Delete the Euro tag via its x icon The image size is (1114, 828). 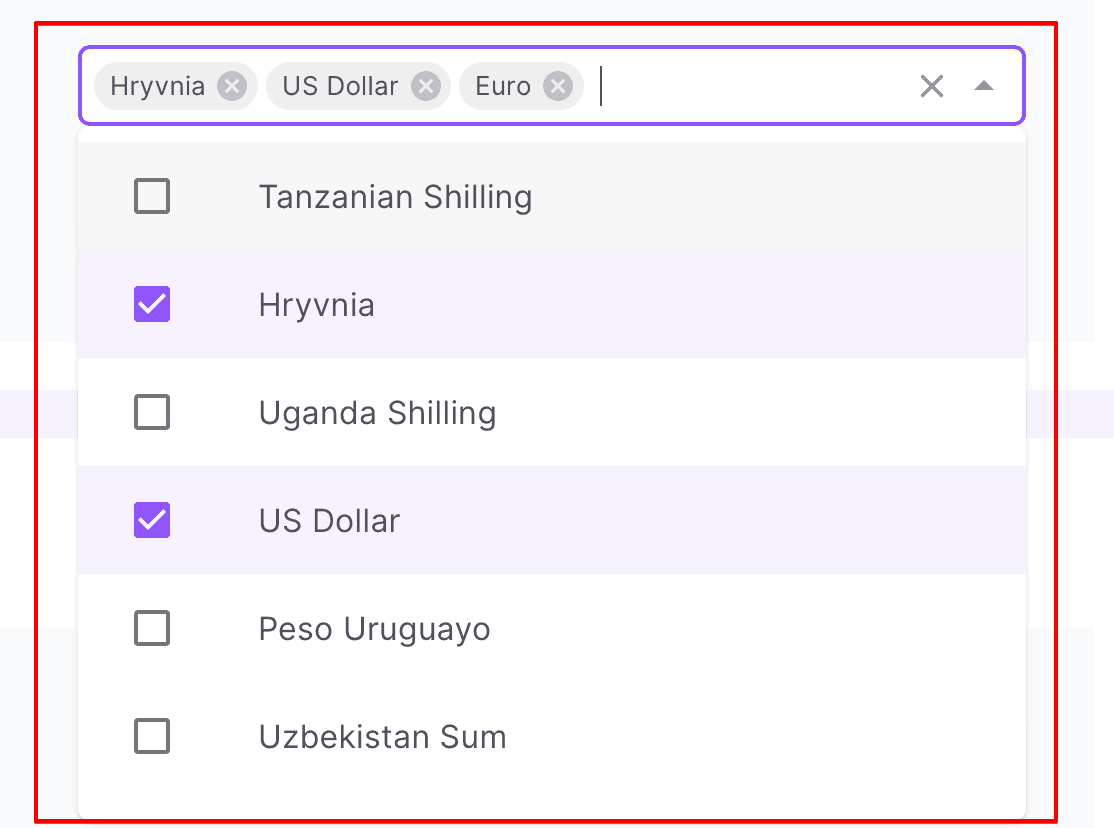coord(557,86)
